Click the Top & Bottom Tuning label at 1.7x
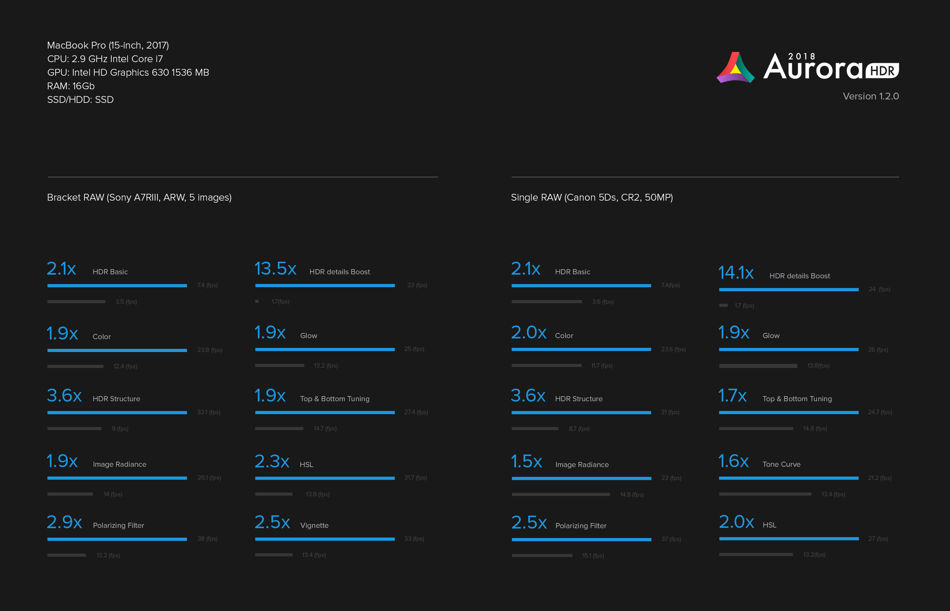This screenshot has width=950, height=611. (x=797, y=399)
